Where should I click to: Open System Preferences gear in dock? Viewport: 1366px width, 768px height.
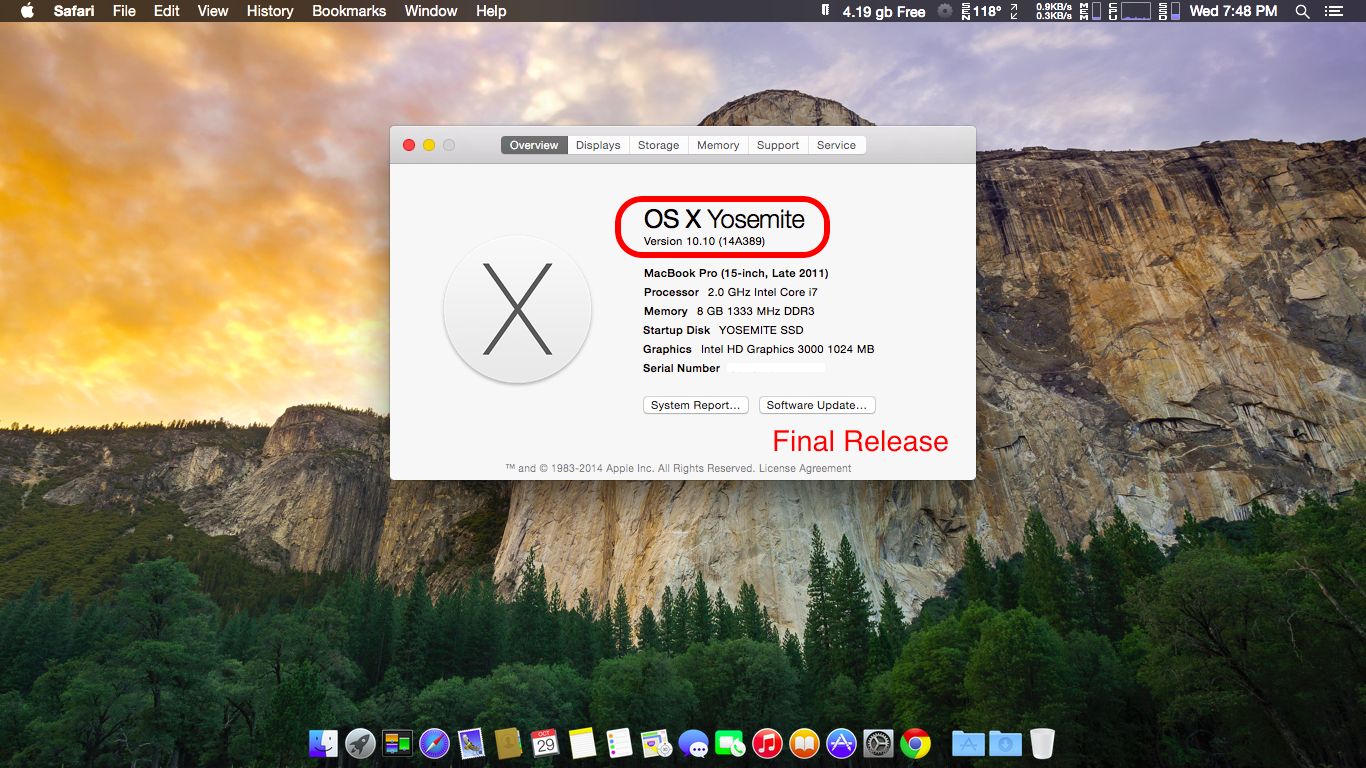[878, 743]
